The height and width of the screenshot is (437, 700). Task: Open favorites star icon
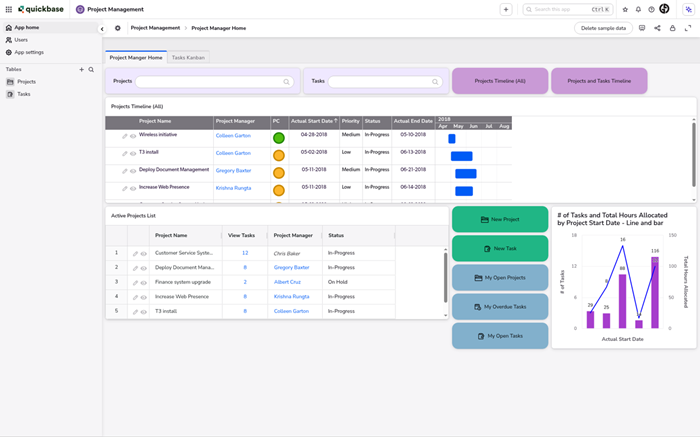coord(625,9)
